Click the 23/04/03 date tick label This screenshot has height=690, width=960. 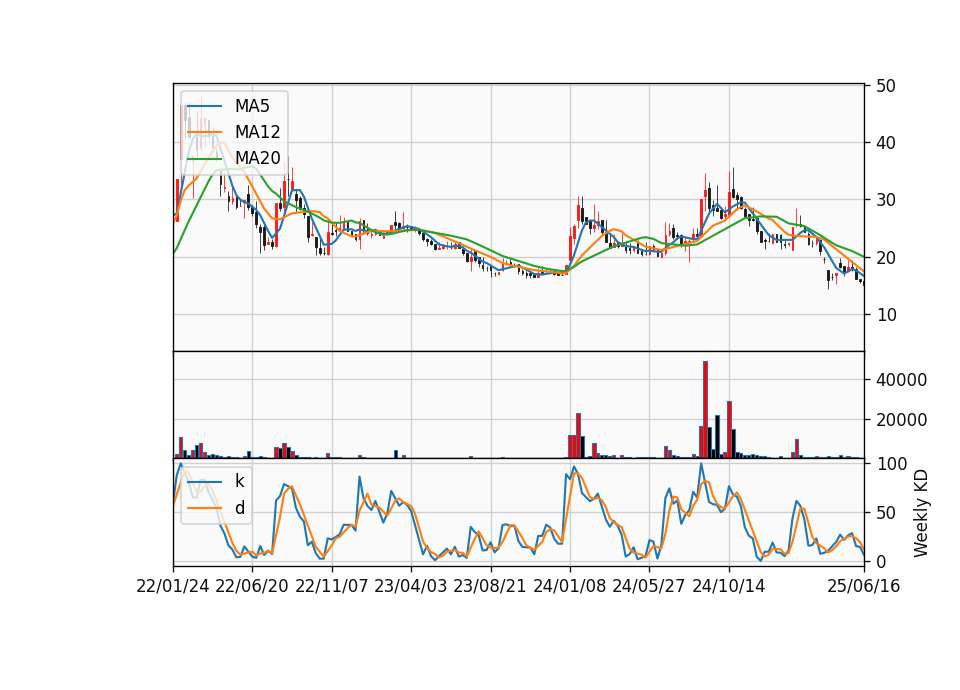tap(411, 586)
